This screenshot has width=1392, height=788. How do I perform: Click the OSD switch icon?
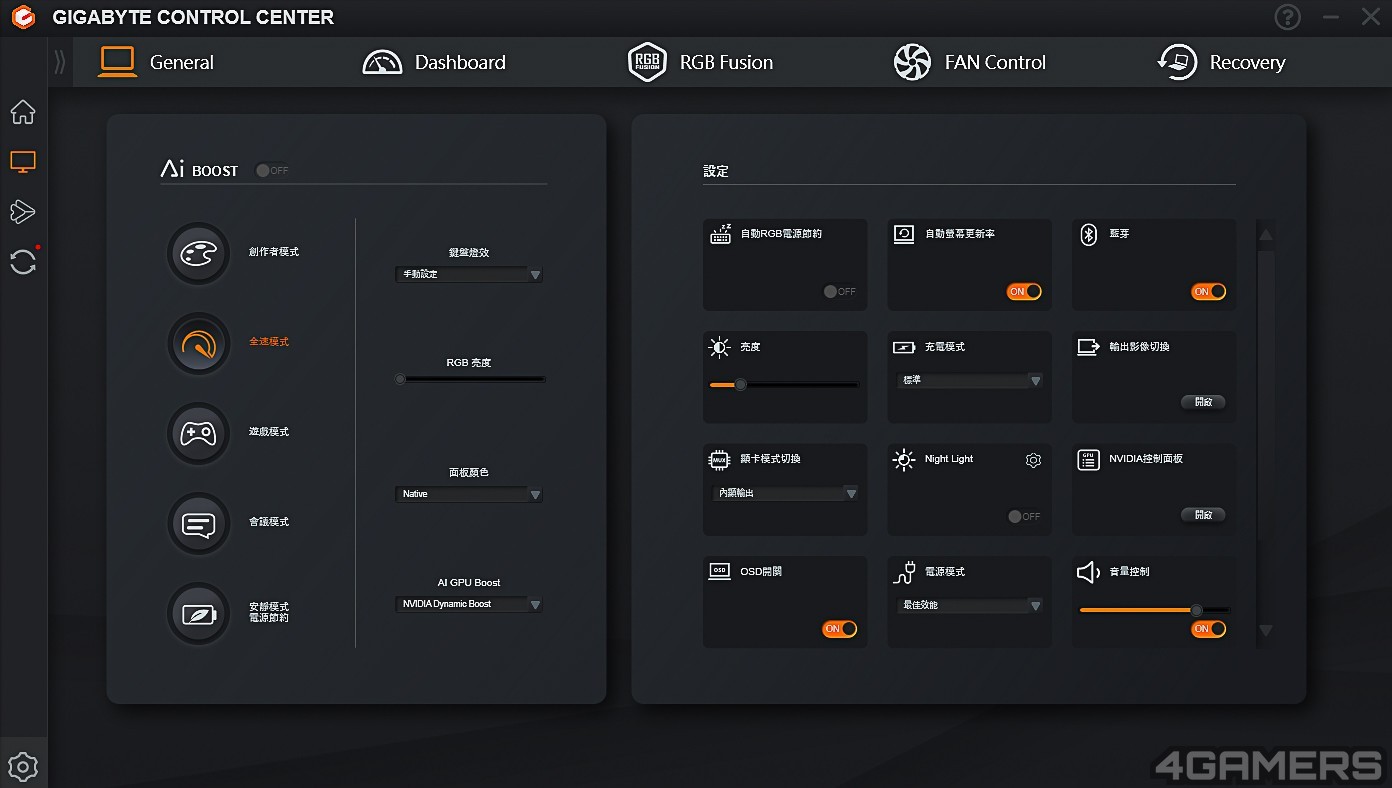click(x=720, y=572)
